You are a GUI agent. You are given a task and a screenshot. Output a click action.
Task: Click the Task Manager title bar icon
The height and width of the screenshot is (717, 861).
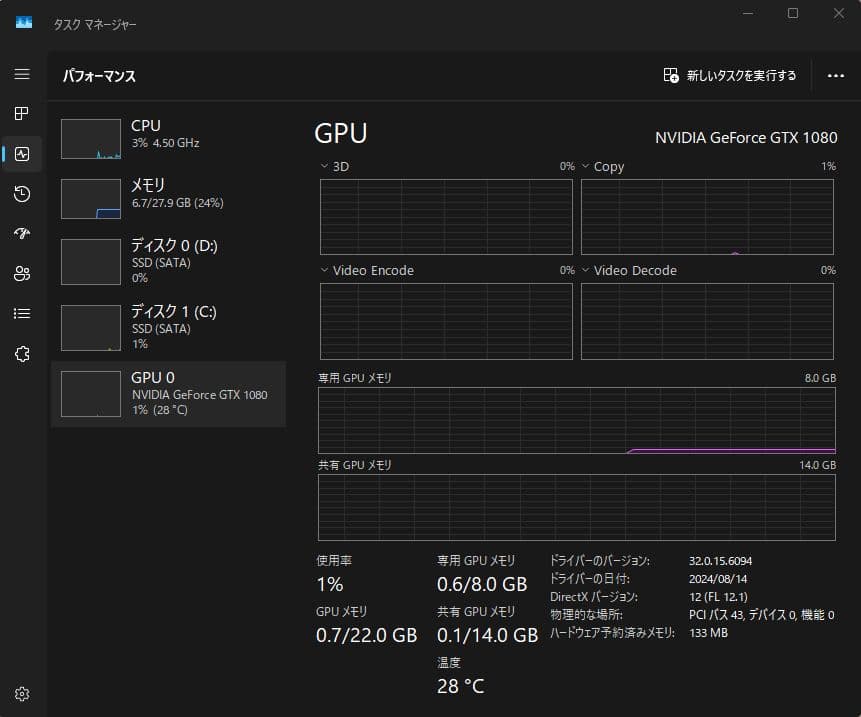pyautogui.click(x=22, y=22)
